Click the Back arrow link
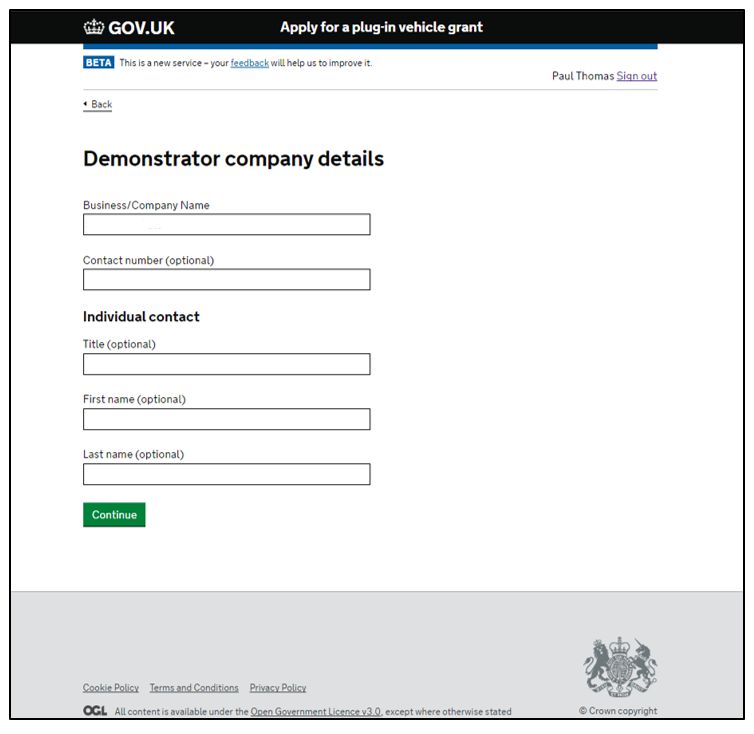The height and width of the screenshot is (734, 754). (x=98, y=104)
